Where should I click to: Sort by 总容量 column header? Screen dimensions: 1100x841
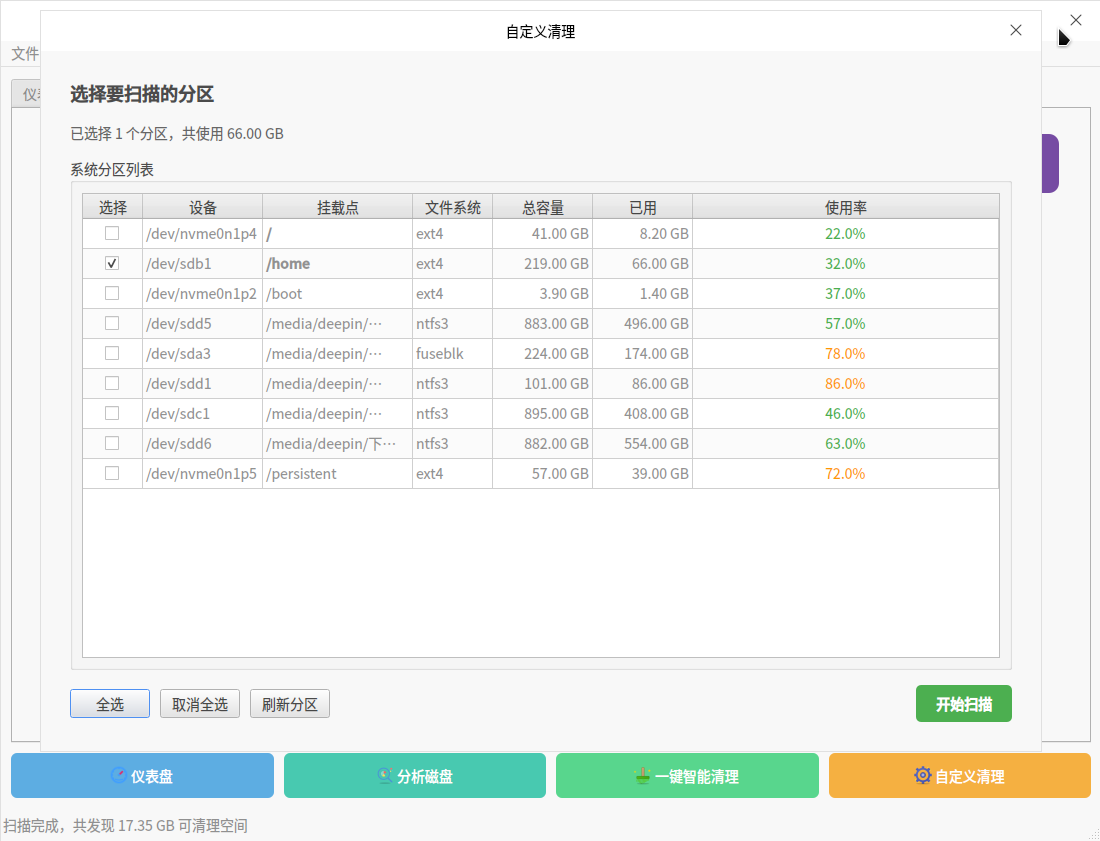pyautogui.click(x=542, y=207)
